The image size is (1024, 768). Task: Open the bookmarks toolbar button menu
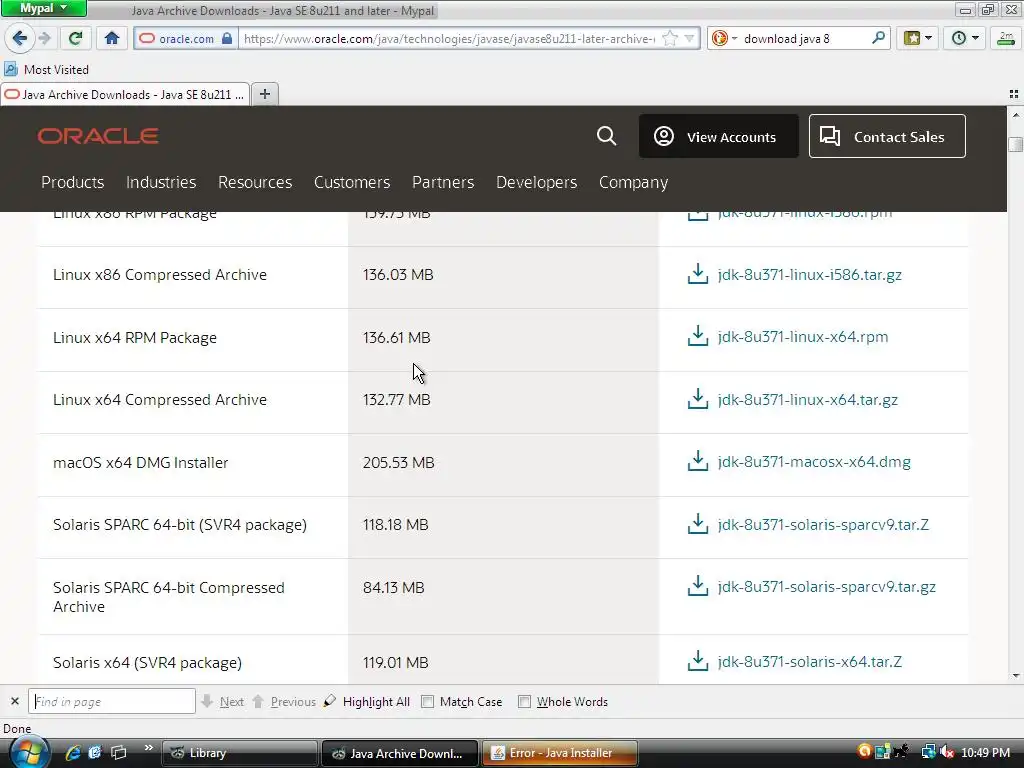coord(918,39)
